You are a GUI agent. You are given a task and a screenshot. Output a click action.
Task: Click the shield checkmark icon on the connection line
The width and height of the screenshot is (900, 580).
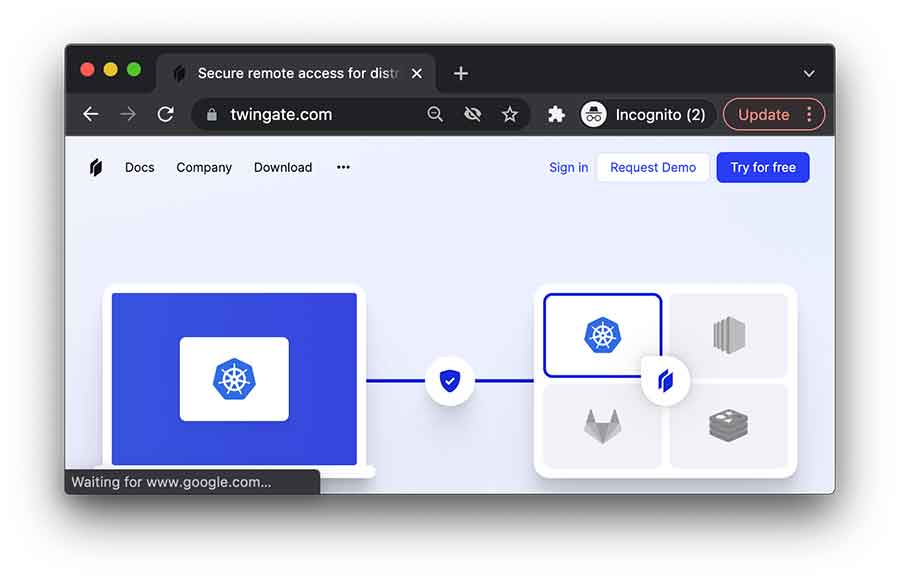pos(450,380)
